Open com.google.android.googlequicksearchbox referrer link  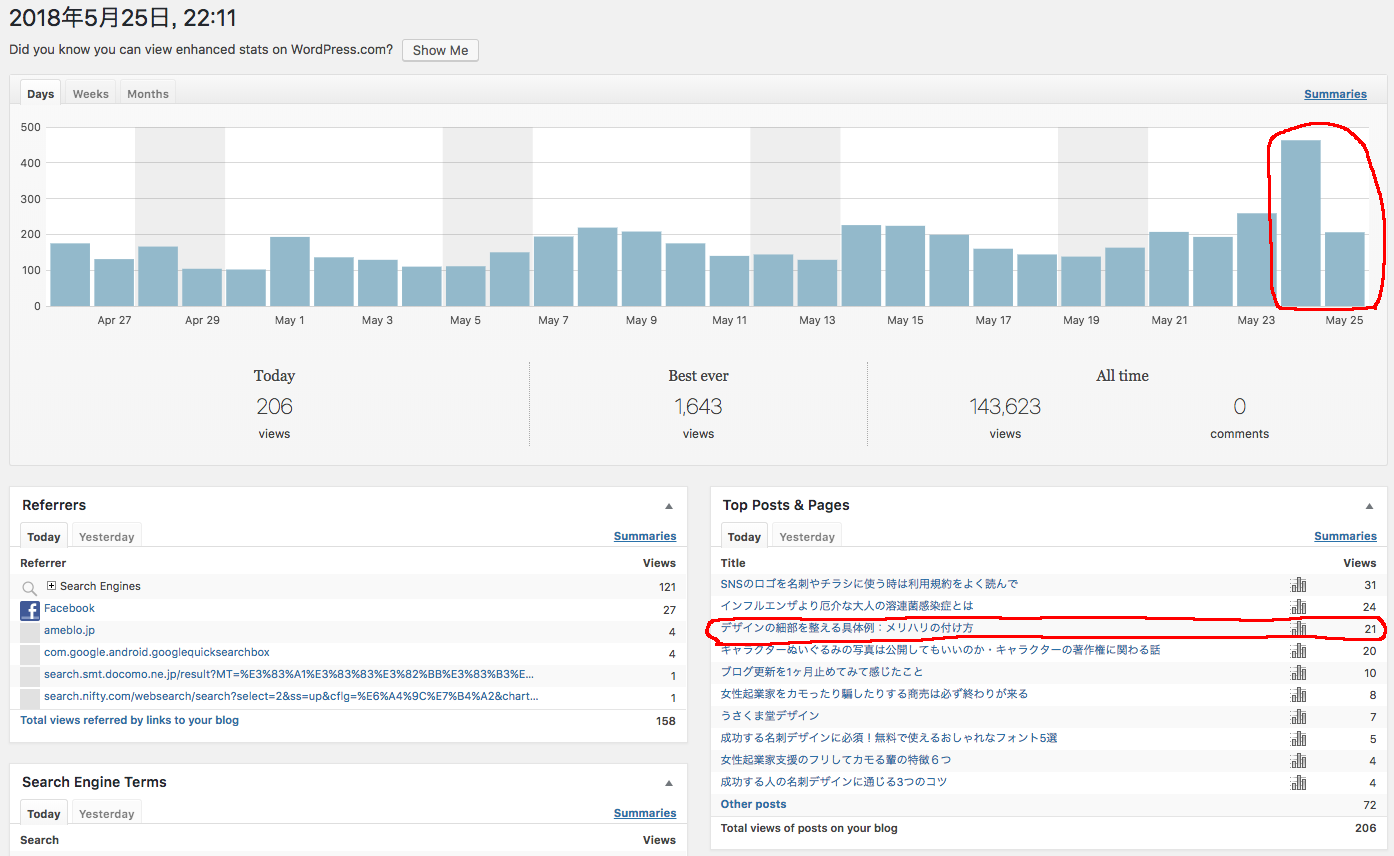click(x=157, y=652)
